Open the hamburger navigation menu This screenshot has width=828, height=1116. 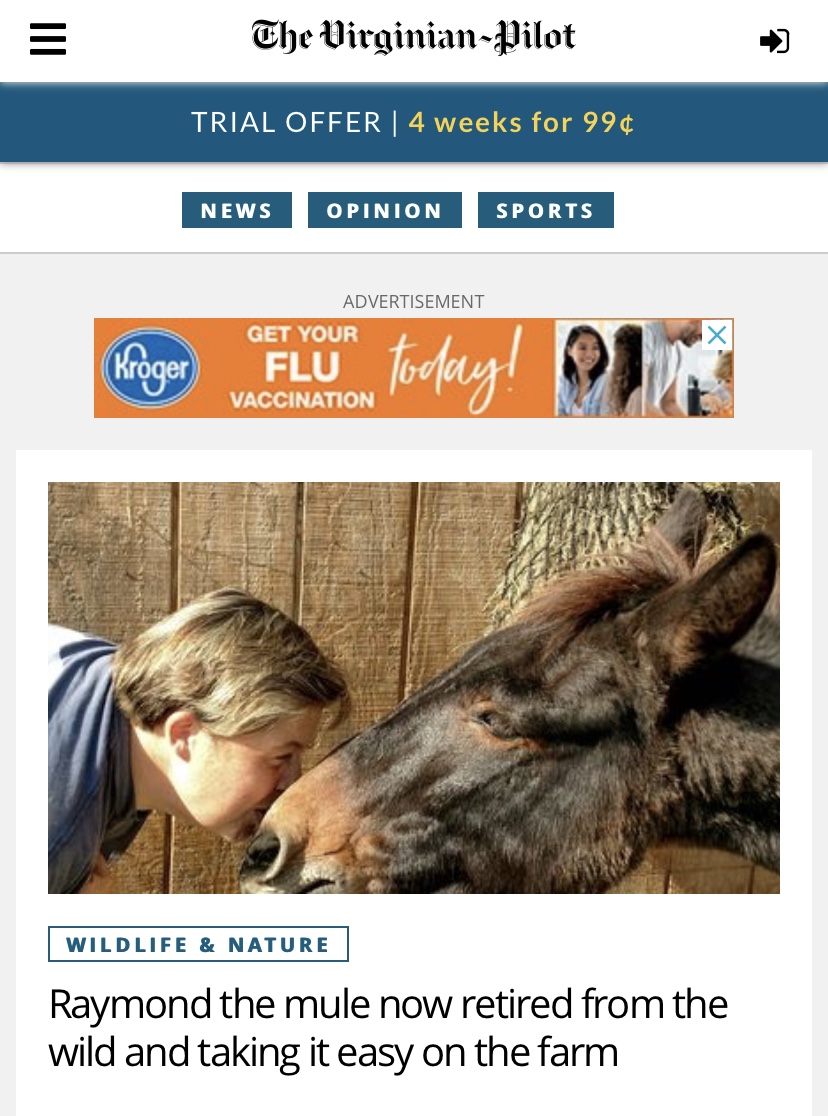point(48,39)
